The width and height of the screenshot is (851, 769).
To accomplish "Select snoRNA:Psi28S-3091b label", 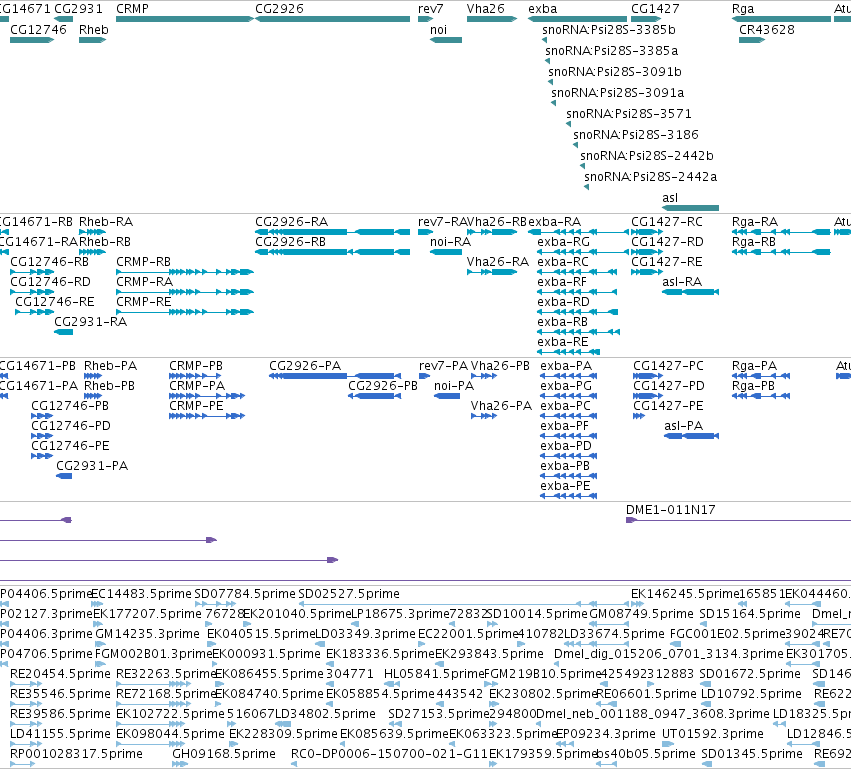I will click(614, 72).
